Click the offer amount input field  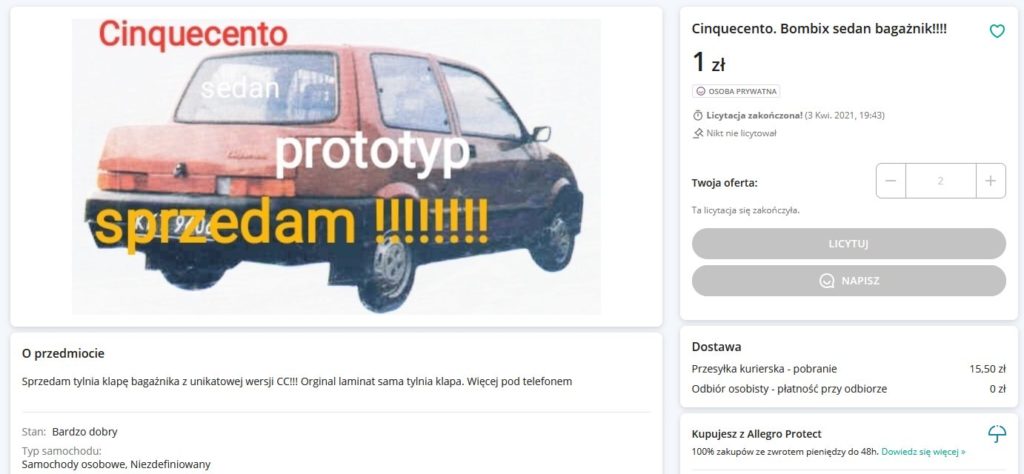coord(940,181)
